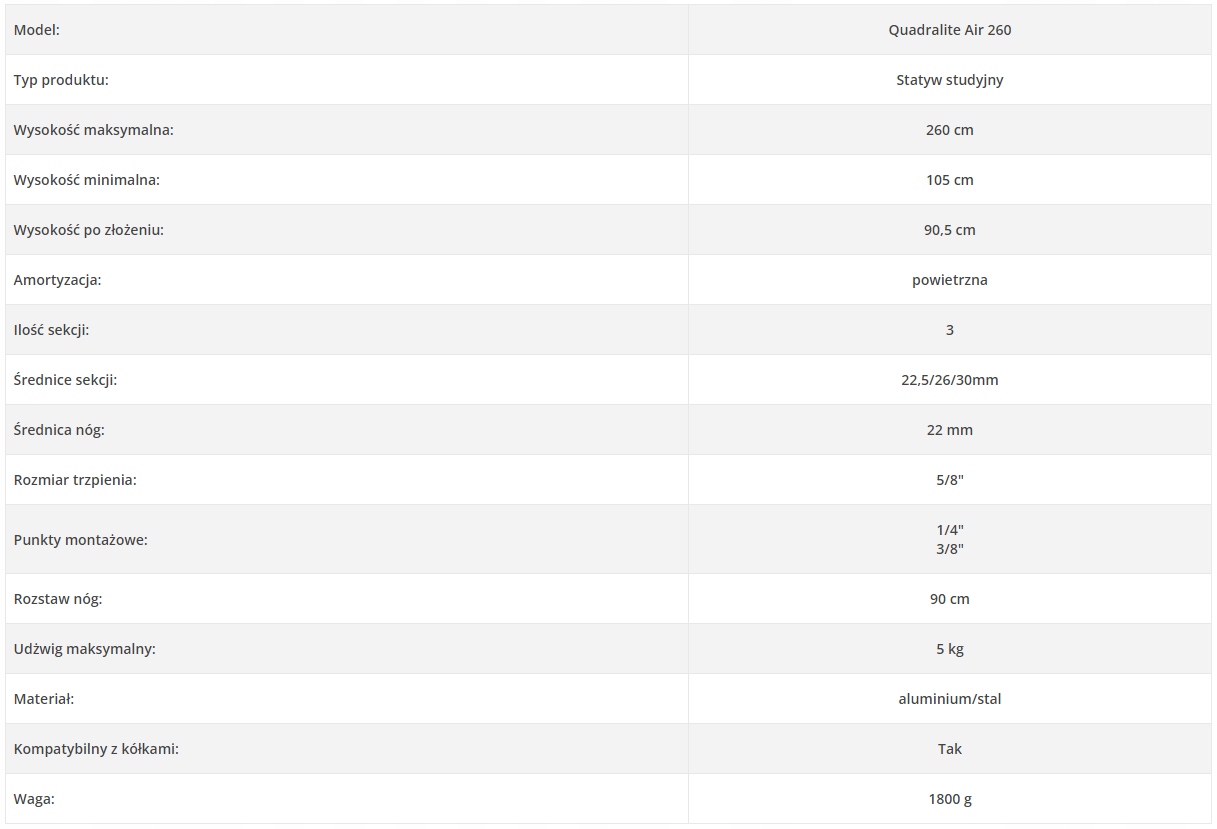1217x829 pixels.
Task: Click the "22,5/26/30mm" section diameters value
Action: point(949,380)
